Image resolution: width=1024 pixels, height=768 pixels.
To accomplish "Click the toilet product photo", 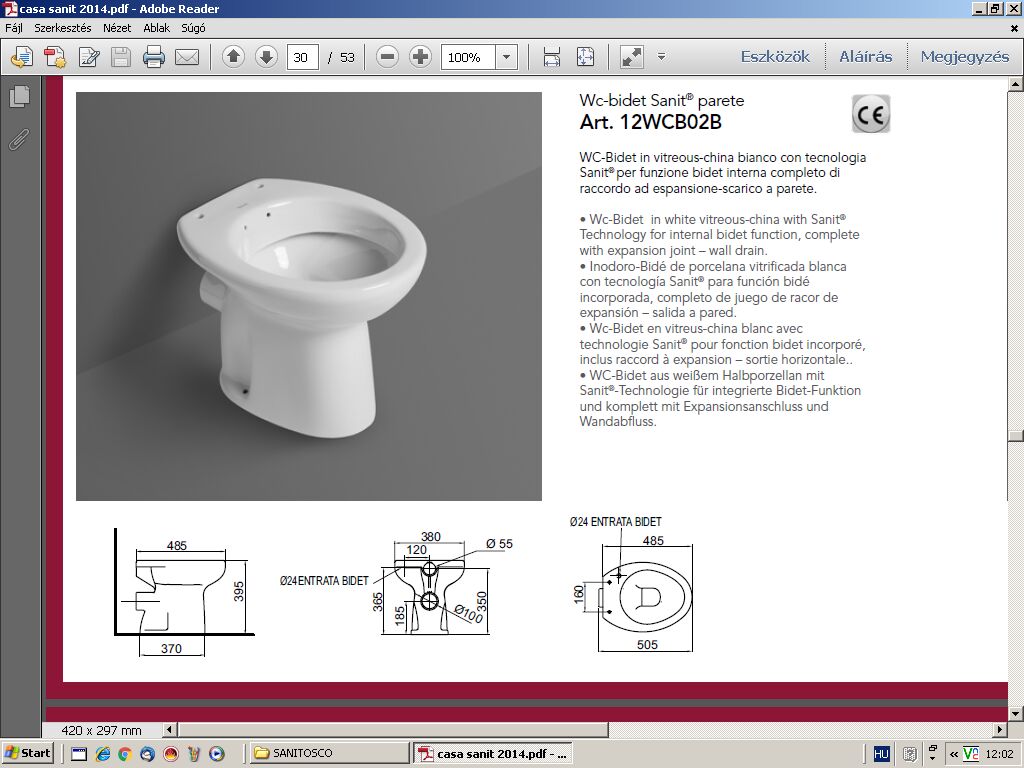I will [x=309, y=296].
